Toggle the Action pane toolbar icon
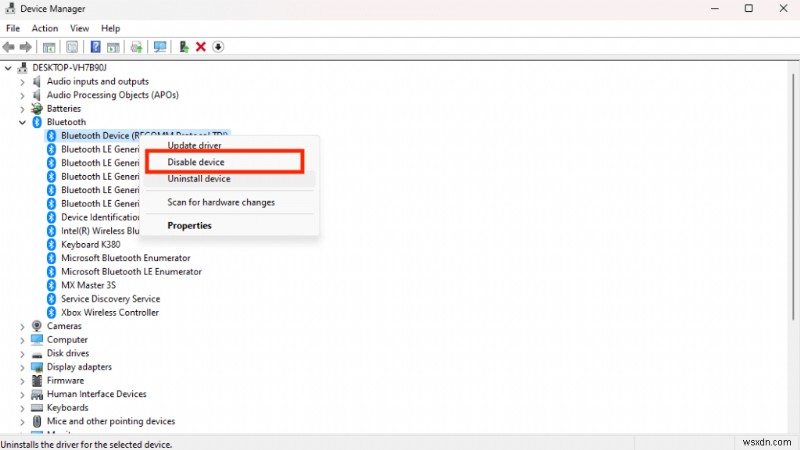This screenshot has width=800, height=450. tap(113, 47)
